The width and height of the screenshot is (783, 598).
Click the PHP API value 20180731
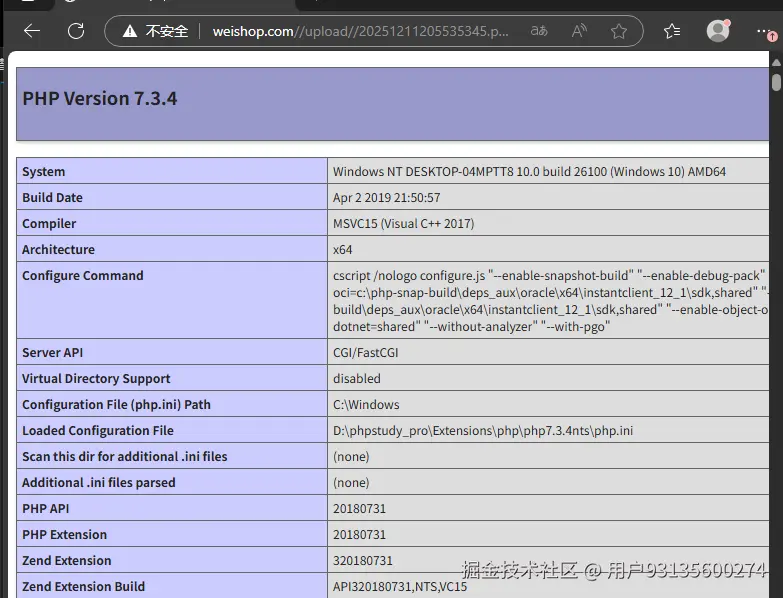pyautogui.click(x=360, y=508)
